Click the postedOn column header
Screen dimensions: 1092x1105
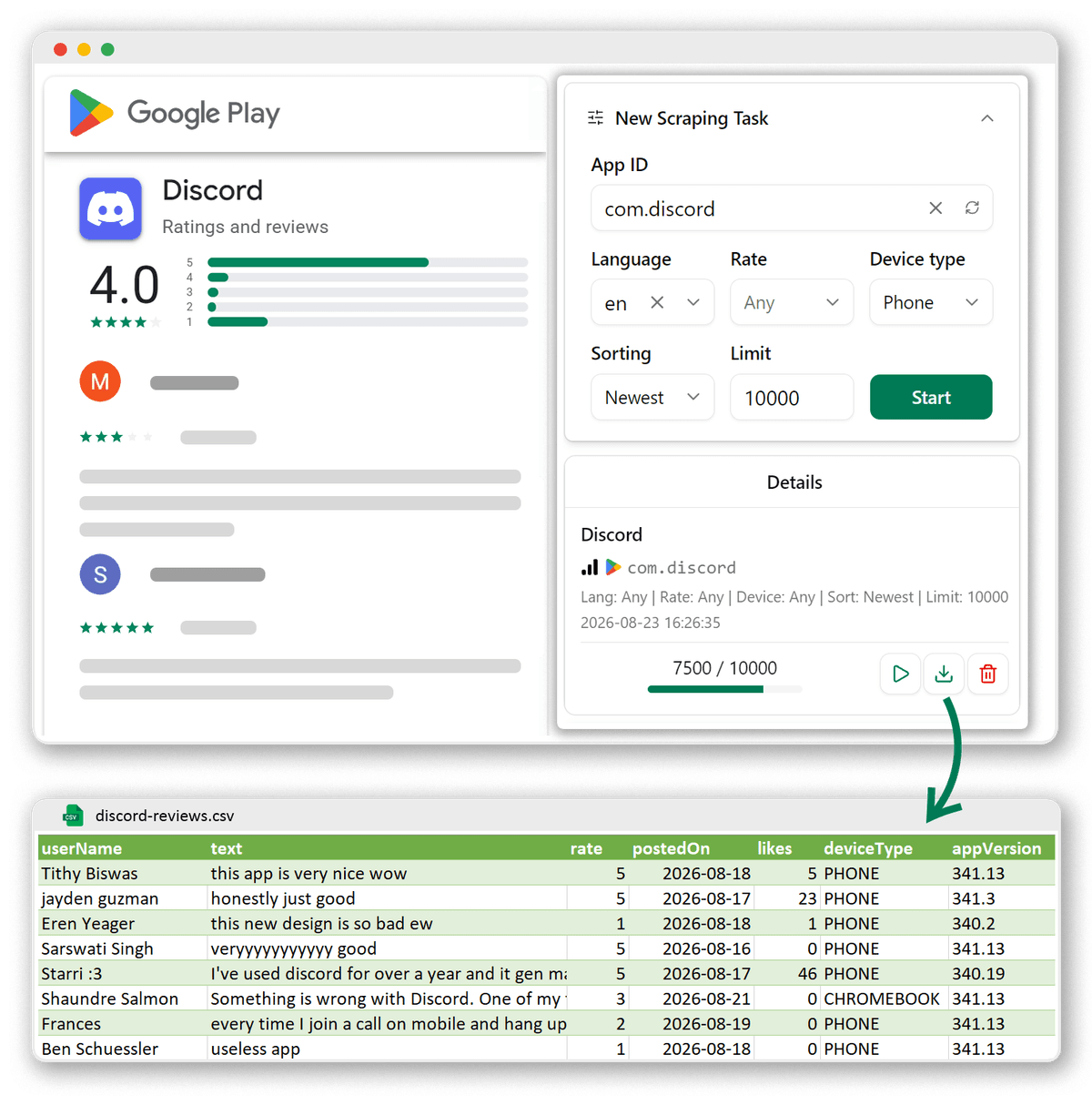click(671, 848)
